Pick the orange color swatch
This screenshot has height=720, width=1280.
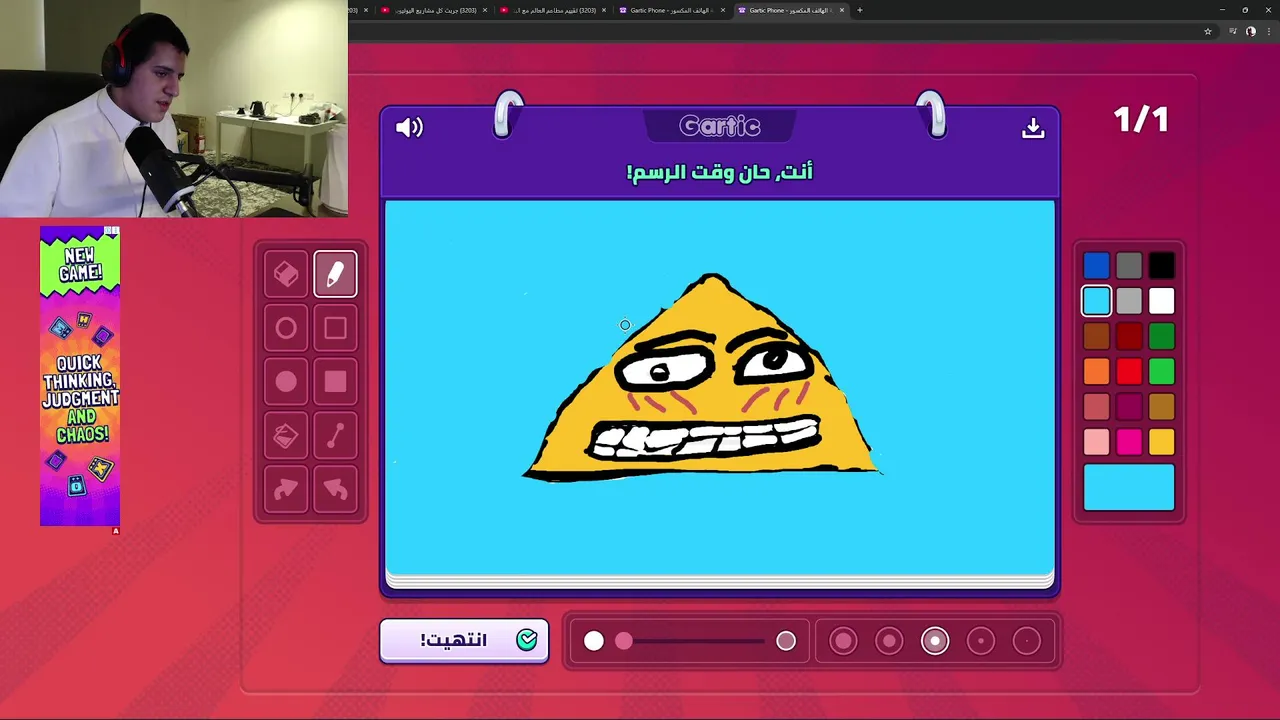1096,371
